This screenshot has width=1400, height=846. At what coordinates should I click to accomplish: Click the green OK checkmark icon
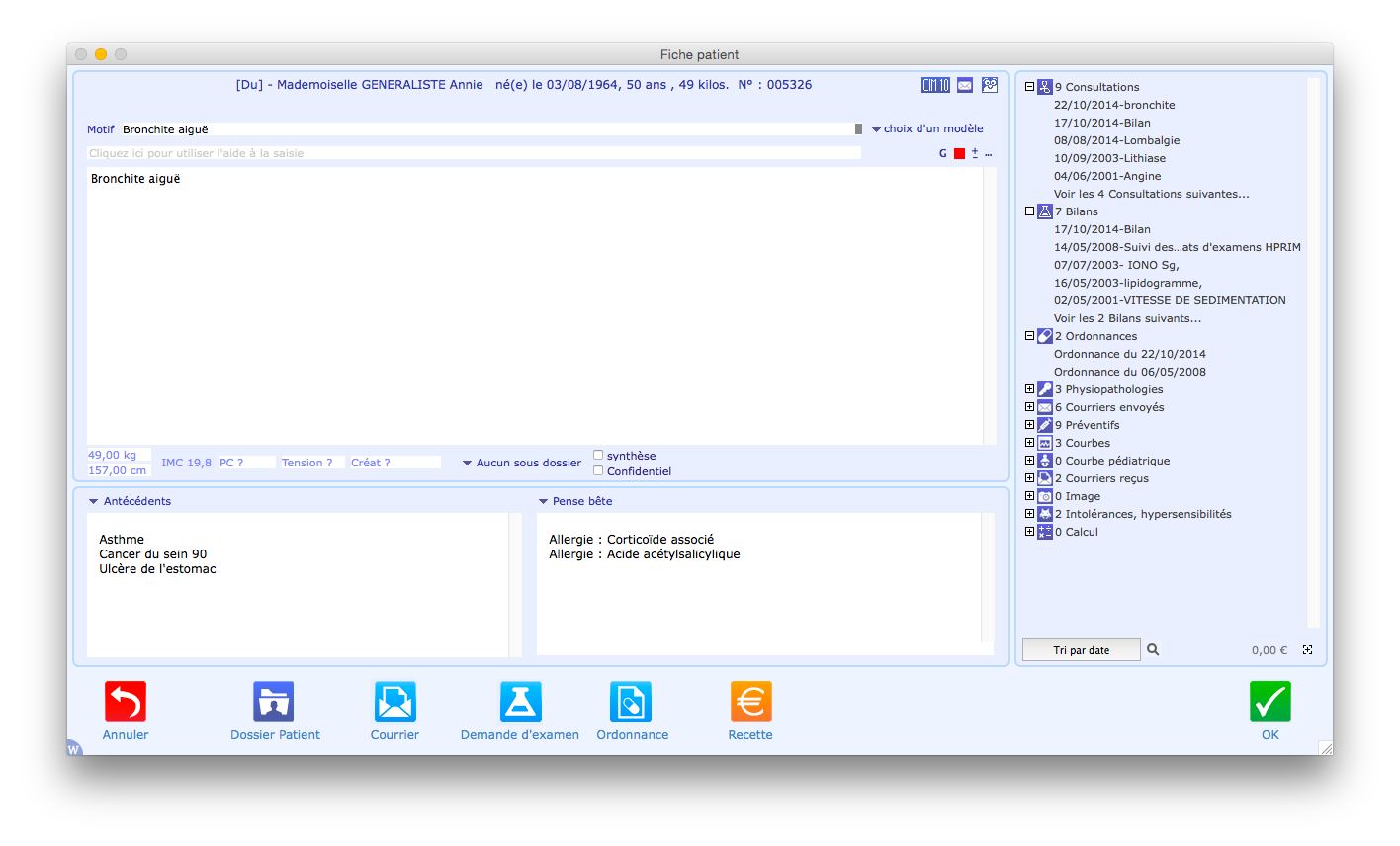1270,702
